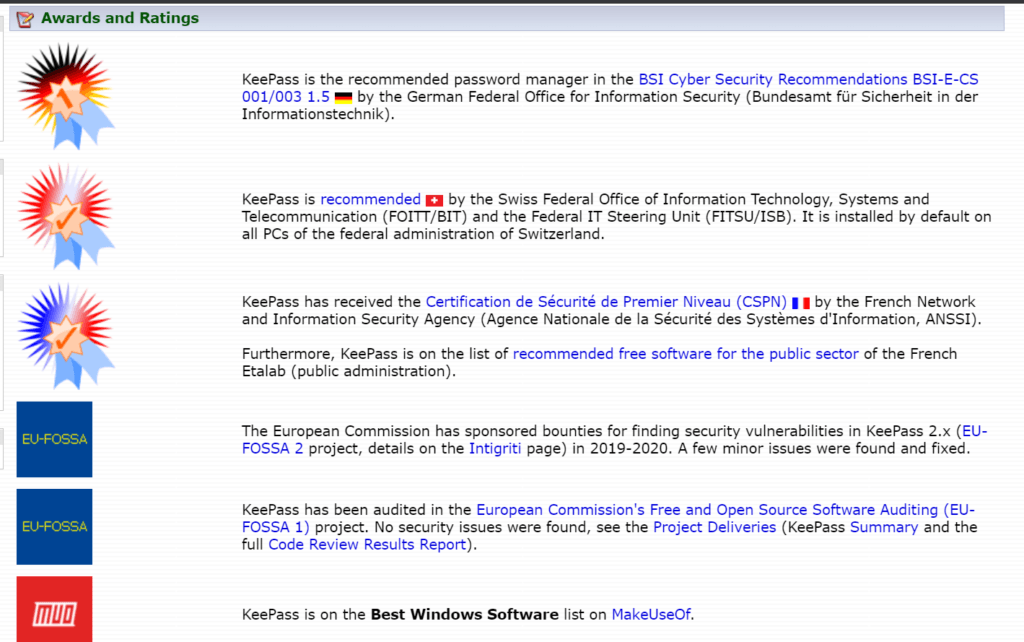Open Certification de Sécurité de Premier Niveau link
The image size is (1024, 642).
606,302
